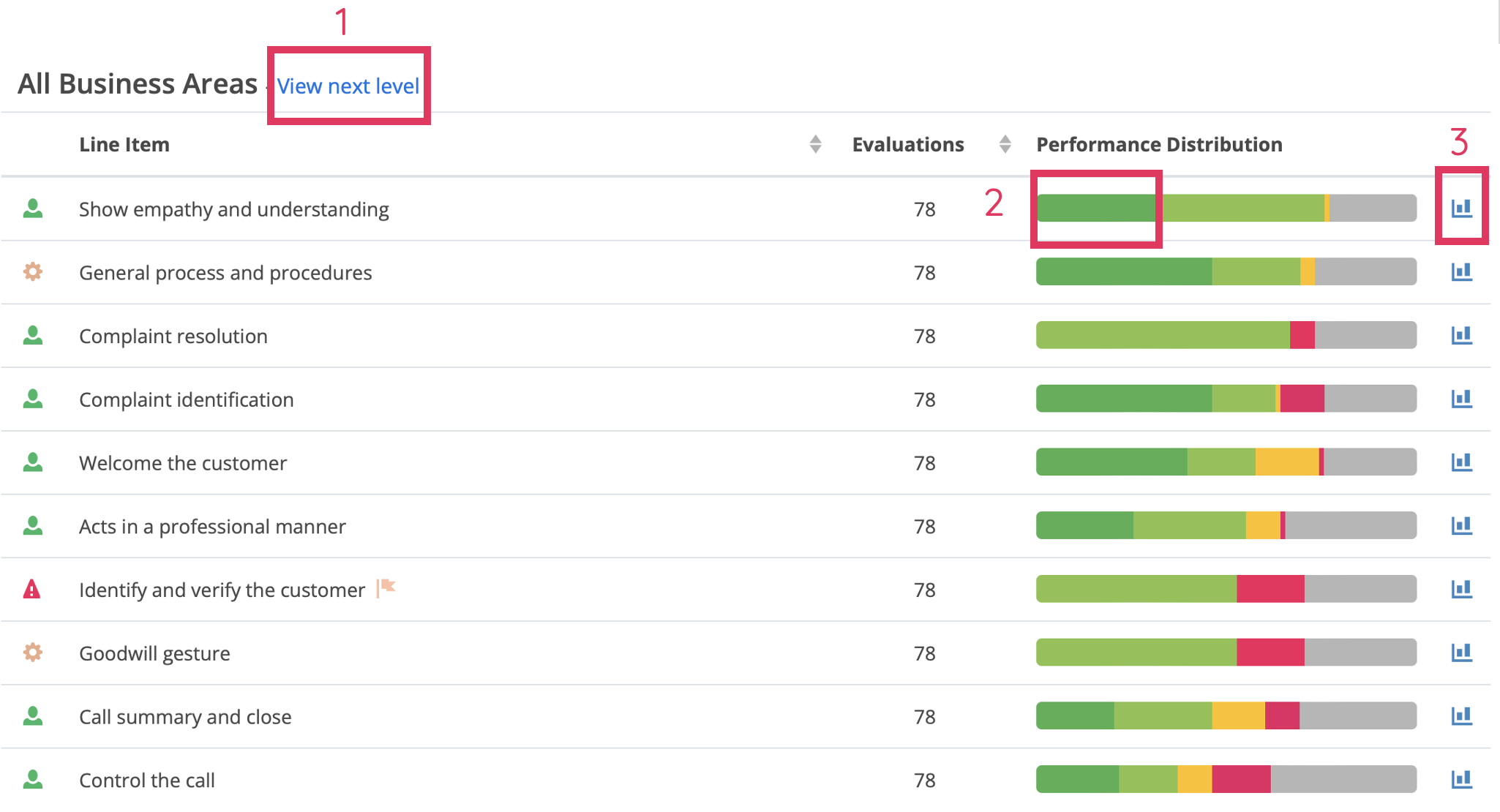
Task: Click the Line Item column header text
Action: (124, 144)
